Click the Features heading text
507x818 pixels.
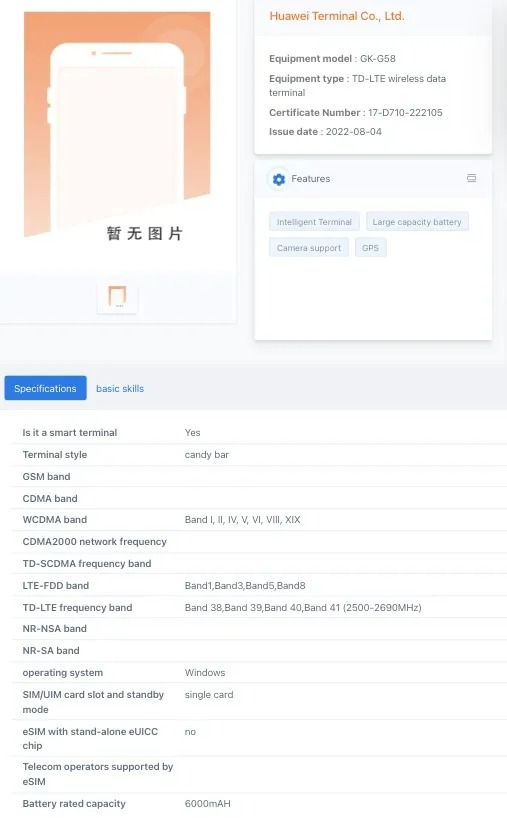pyautogui.click(x=311, y=178)
